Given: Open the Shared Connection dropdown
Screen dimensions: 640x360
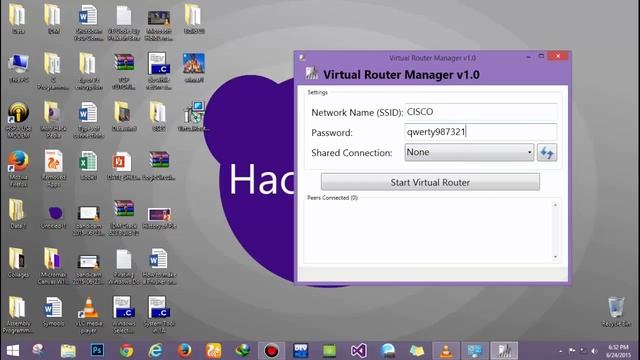Looking at the screenshot, I should pos(469,152).
